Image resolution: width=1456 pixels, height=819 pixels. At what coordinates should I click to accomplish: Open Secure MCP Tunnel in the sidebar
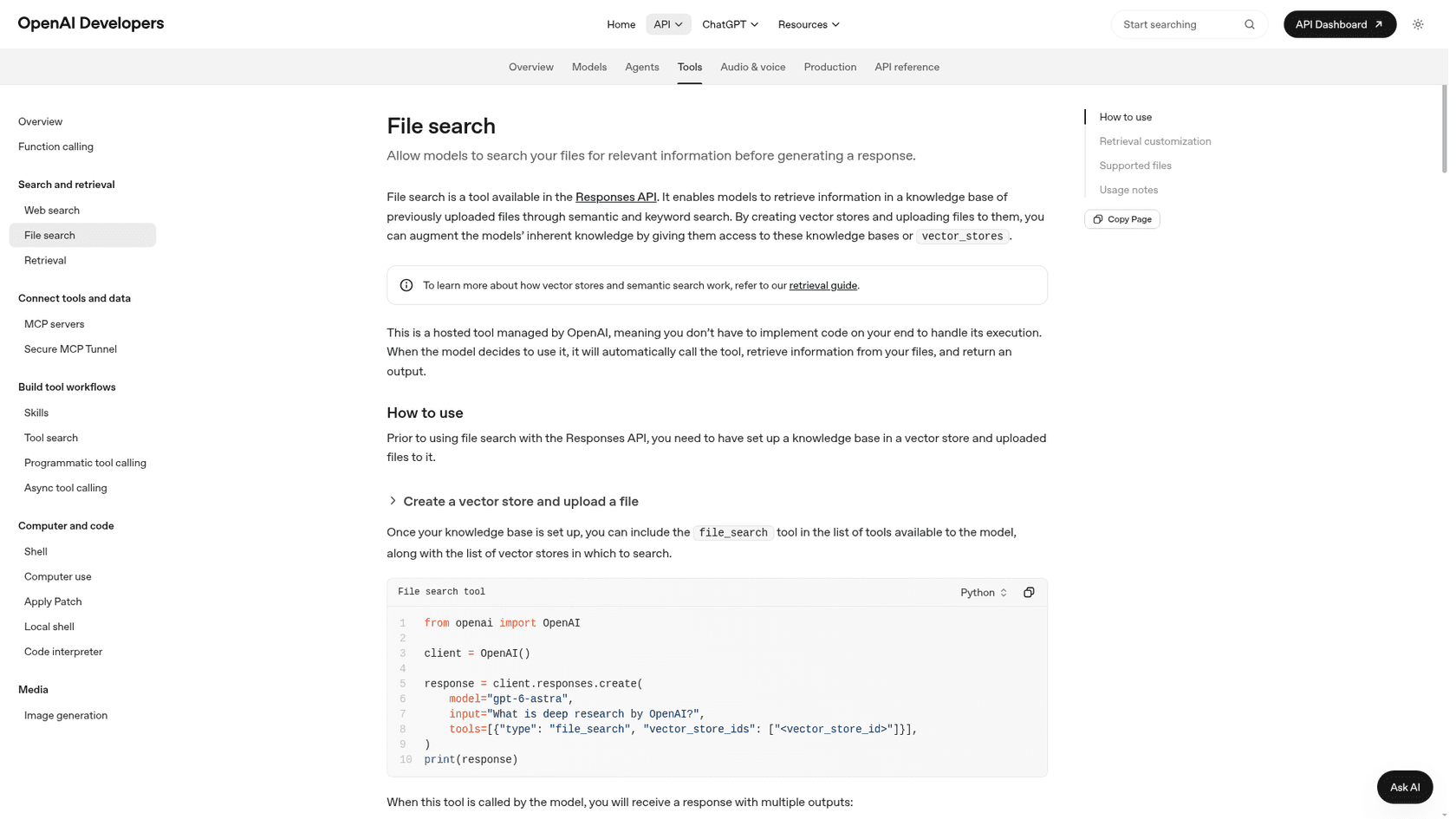pyautogui.click(x=71, y=351)
